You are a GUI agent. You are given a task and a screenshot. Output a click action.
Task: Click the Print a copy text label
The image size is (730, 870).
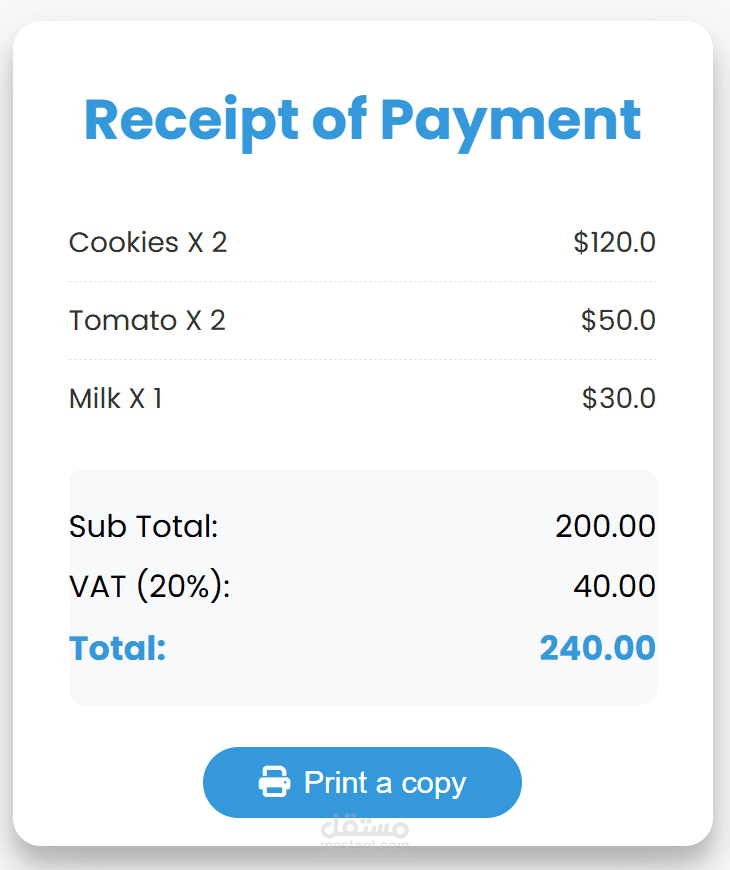pyautogui.click(x=385, y=783)
